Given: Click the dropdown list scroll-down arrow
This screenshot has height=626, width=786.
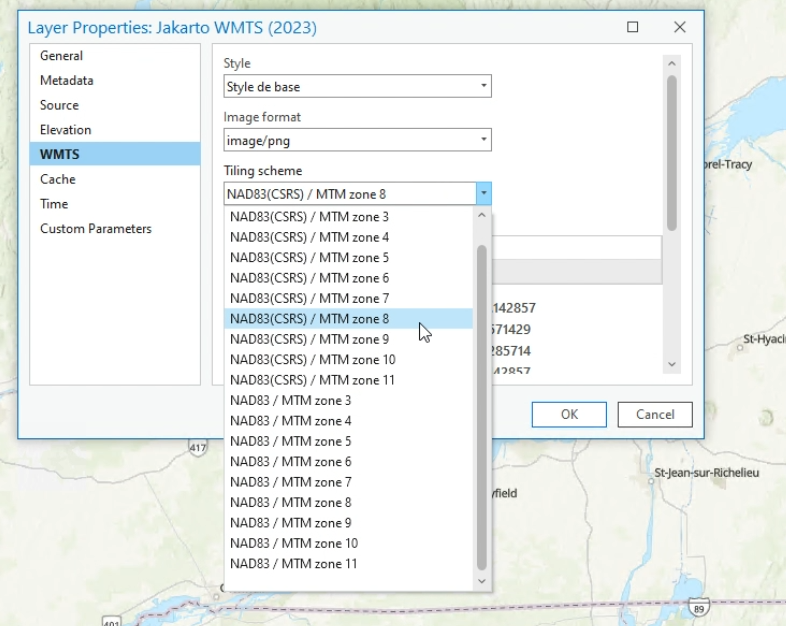Looking at the screenshot, I should coord(482,580).
